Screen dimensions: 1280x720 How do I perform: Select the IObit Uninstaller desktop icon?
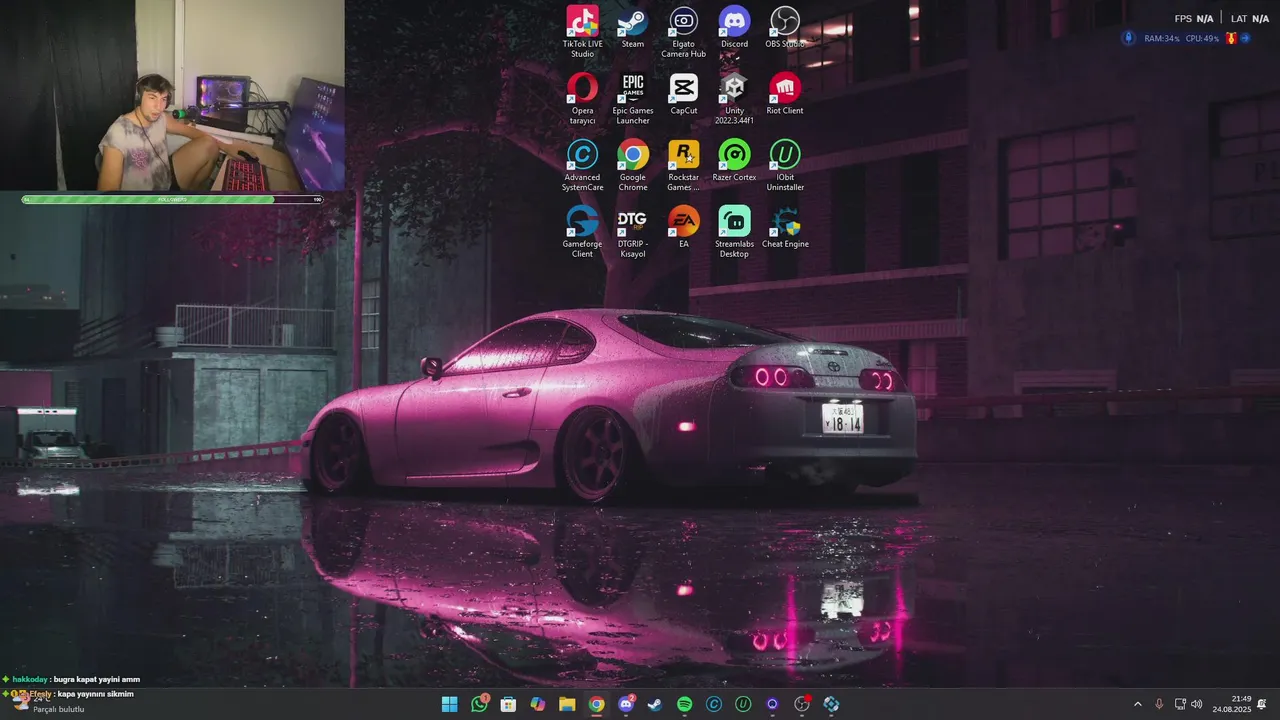point(785,165)
